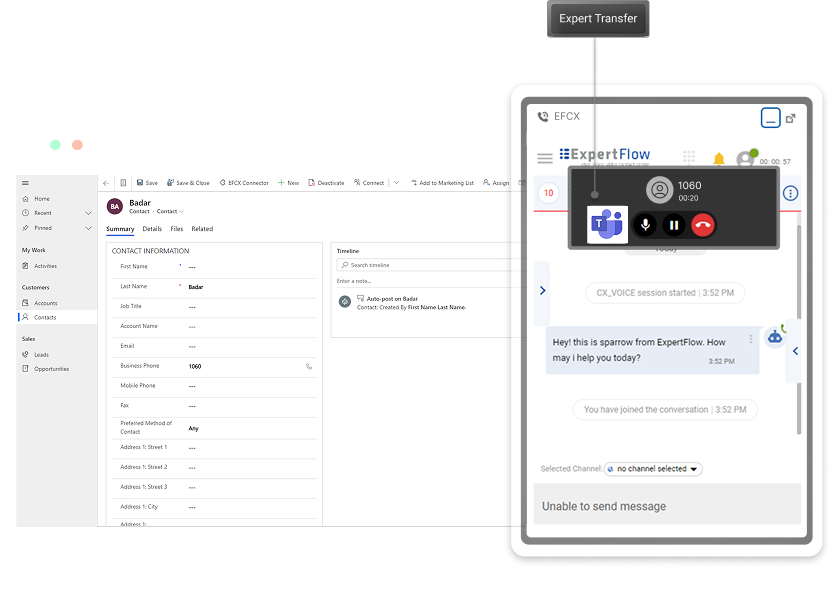Mute the call microphone

645,225
